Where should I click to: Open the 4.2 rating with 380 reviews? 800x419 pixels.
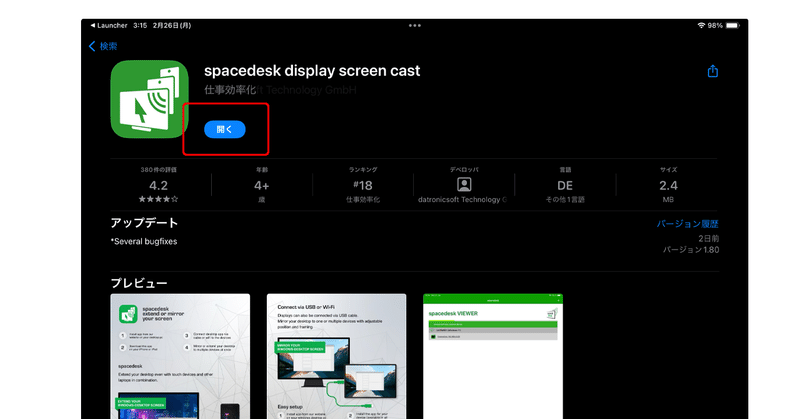tap(159, 185)
